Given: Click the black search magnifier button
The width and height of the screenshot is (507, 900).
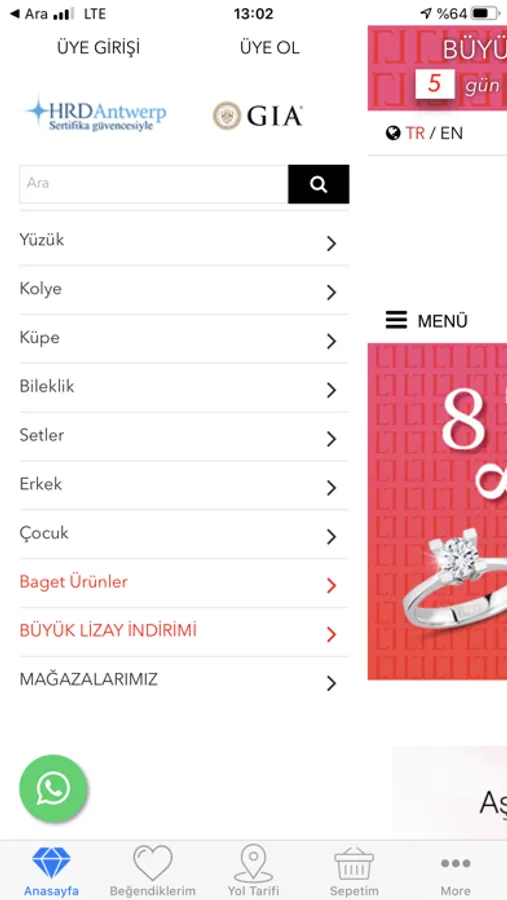Looking at the screenshot, I should pos(319,184).
